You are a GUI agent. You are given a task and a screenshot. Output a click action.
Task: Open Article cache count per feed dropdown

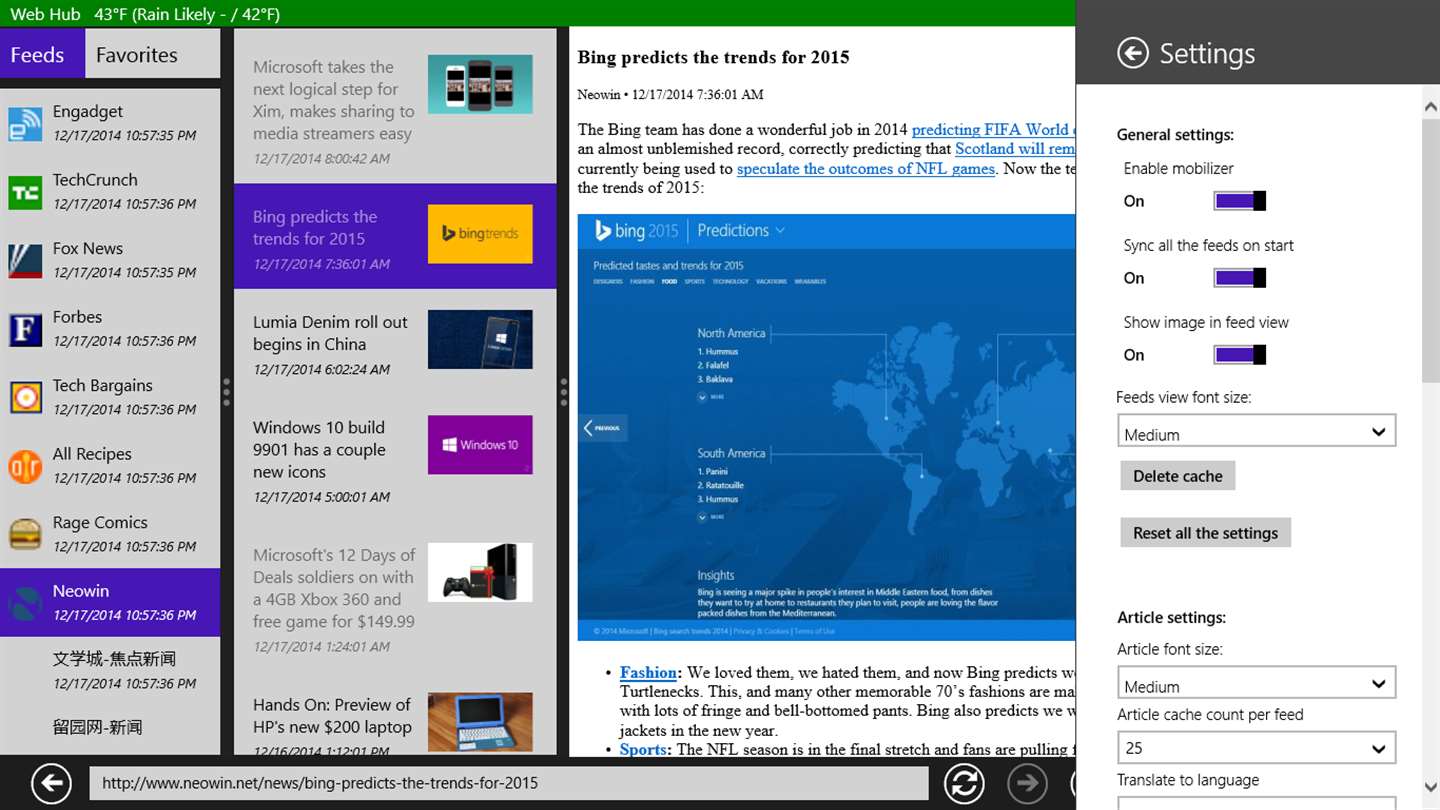click(1256, 747)
